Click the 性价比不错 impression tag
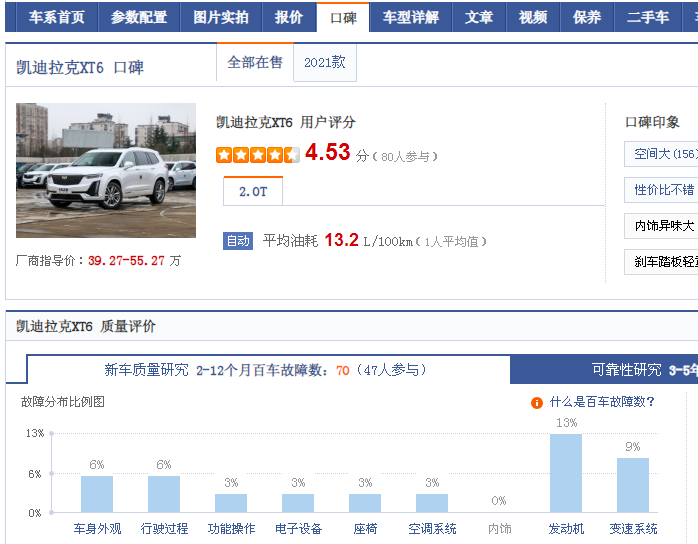This screenshot has width=698, height=544. [x=661, y=190]
